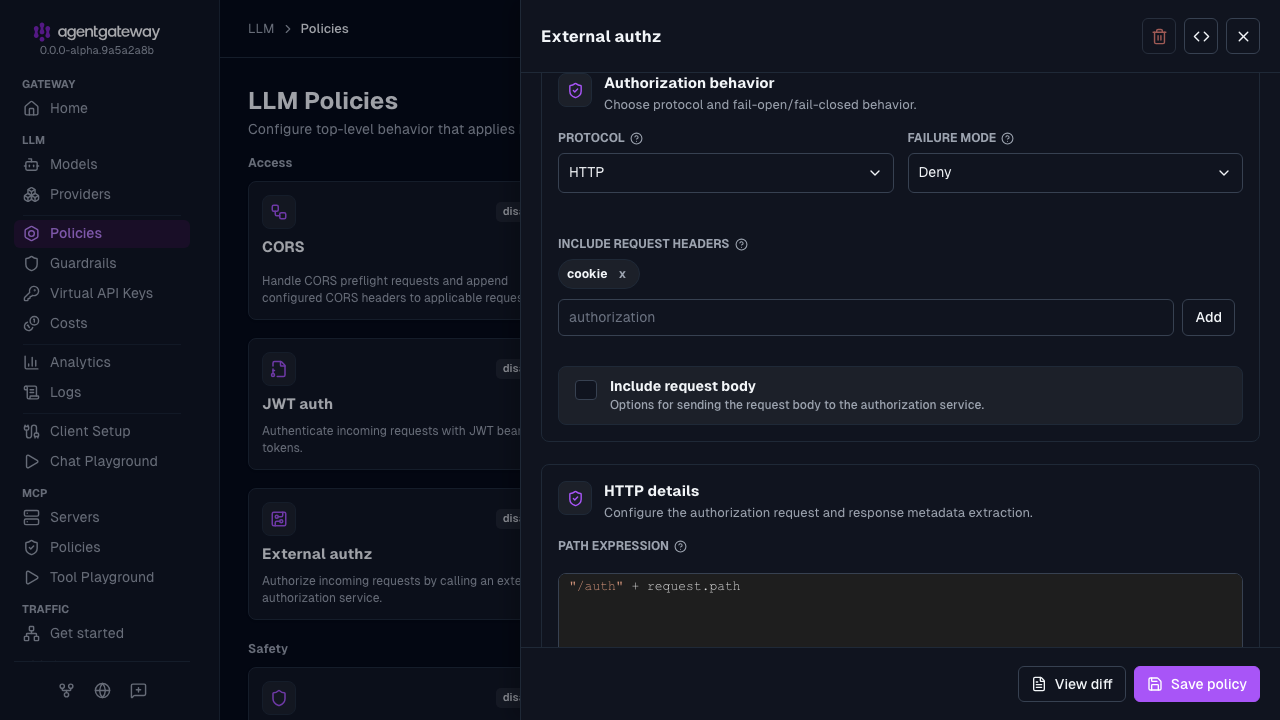Delete the External authz policy via trash icon
Screen dimensions: 1280x720
(x=1159, y=36)
